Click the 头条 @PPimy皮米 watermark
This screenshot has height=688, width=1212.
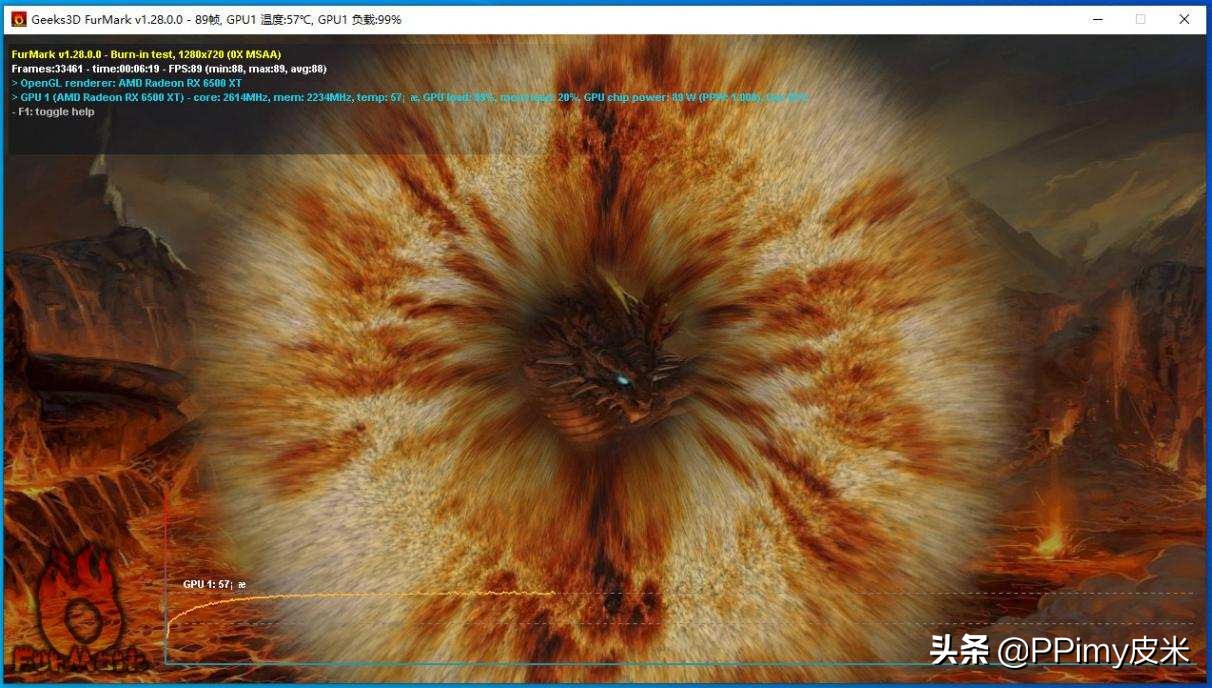[x=1059, y=651]
